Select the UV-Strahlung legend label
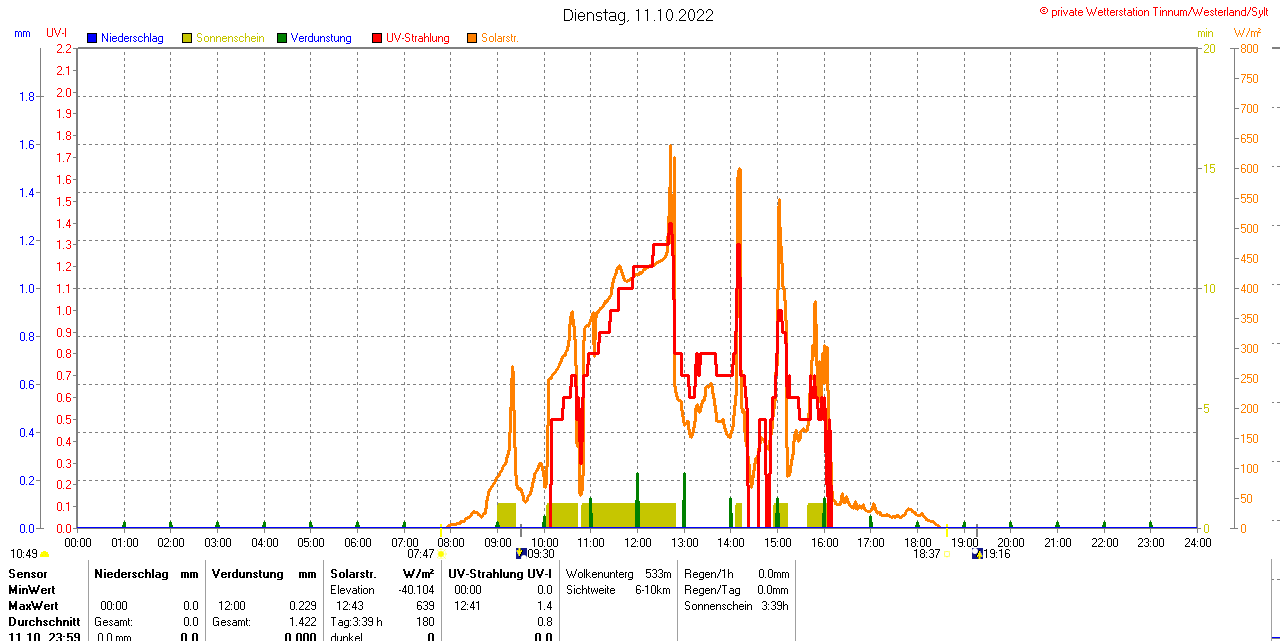Image resolution: width=1280 pixels, height=641 pixels. pyautogui.click(x=417, y=38)
